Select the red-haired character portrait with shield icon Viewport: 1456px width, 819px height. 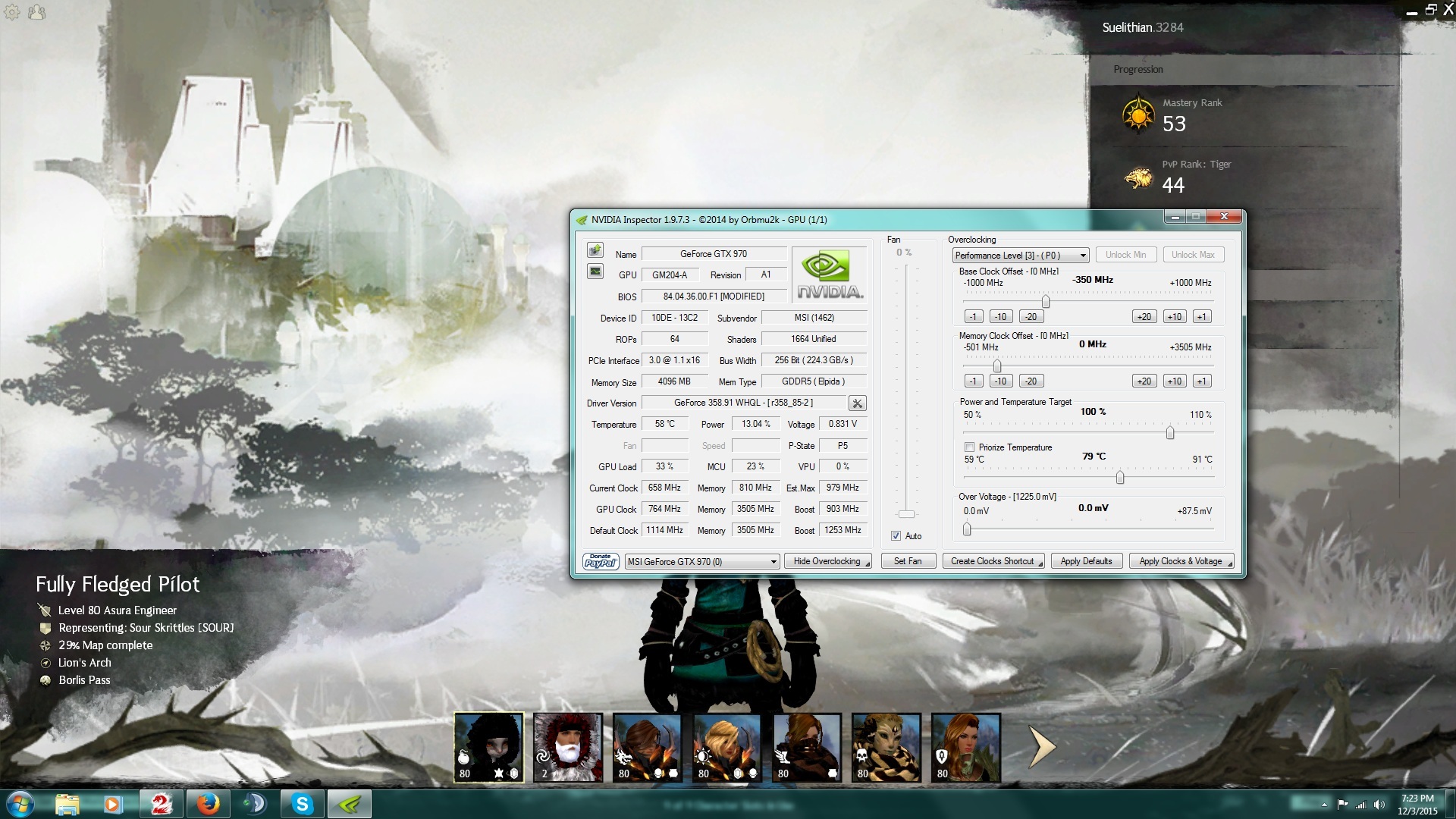pyautogui.click(x=966, y=748)
